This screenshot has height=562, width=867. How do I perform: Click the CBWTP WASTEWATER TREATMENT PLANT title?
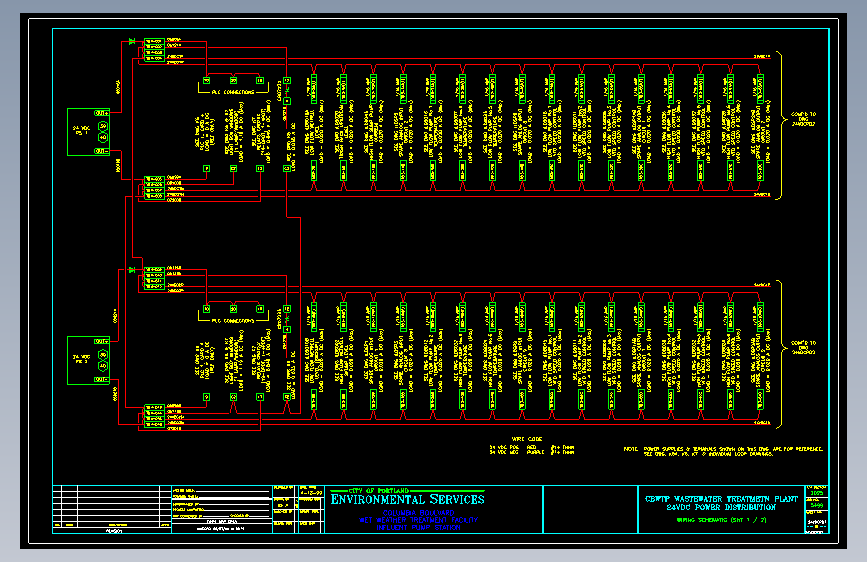(x=721, y=499)
